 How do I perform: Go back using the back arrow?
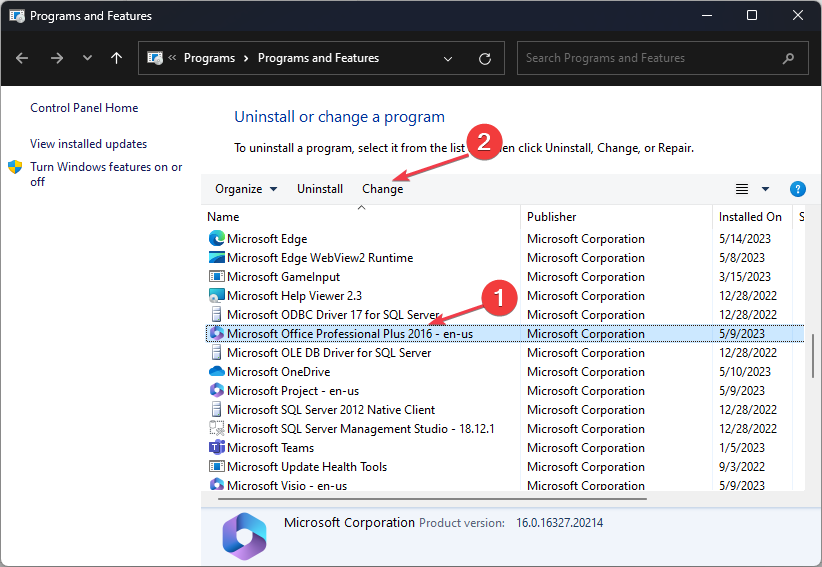[x=22, y=58]
